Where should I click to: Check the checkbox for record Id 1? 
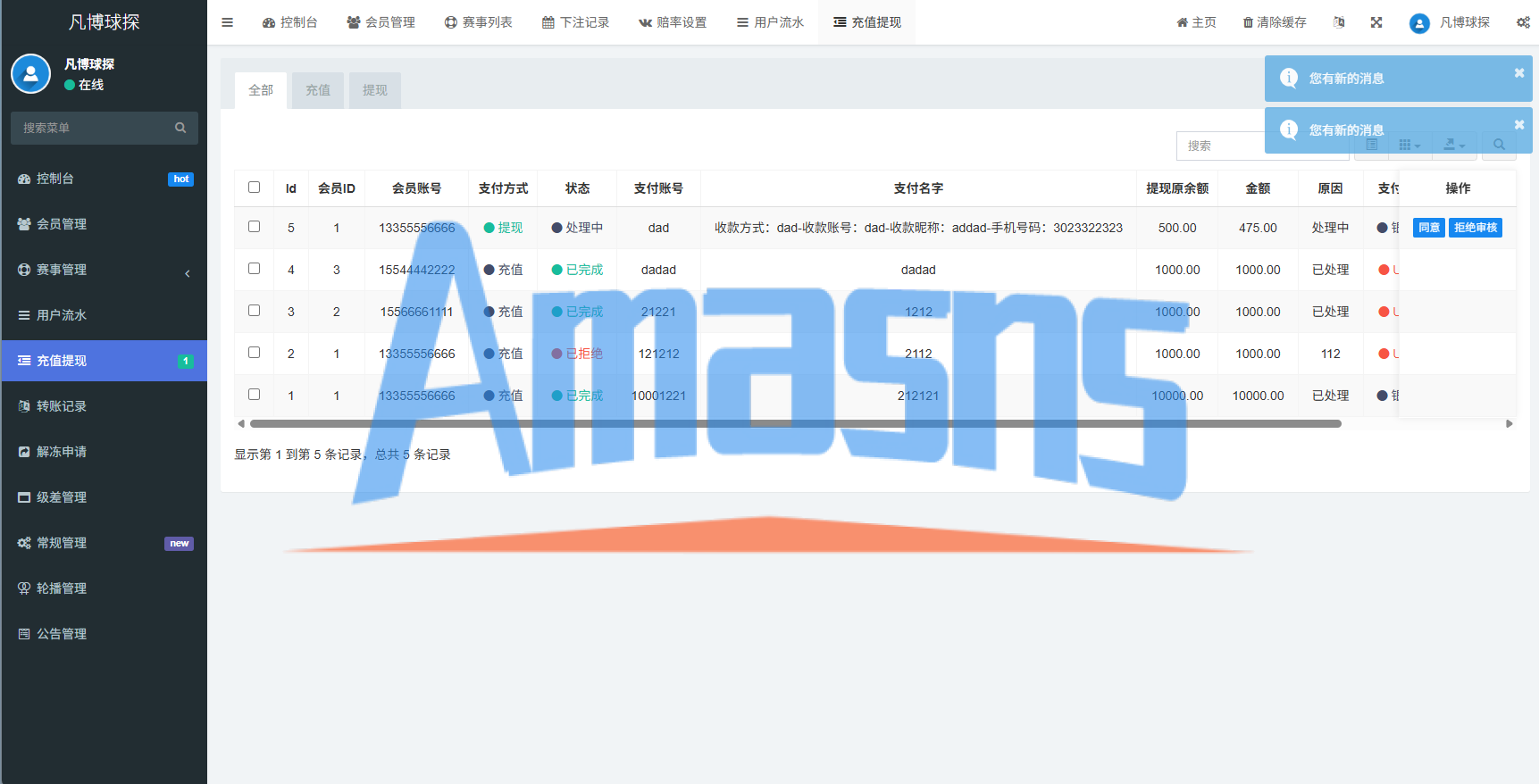point(254,395)
